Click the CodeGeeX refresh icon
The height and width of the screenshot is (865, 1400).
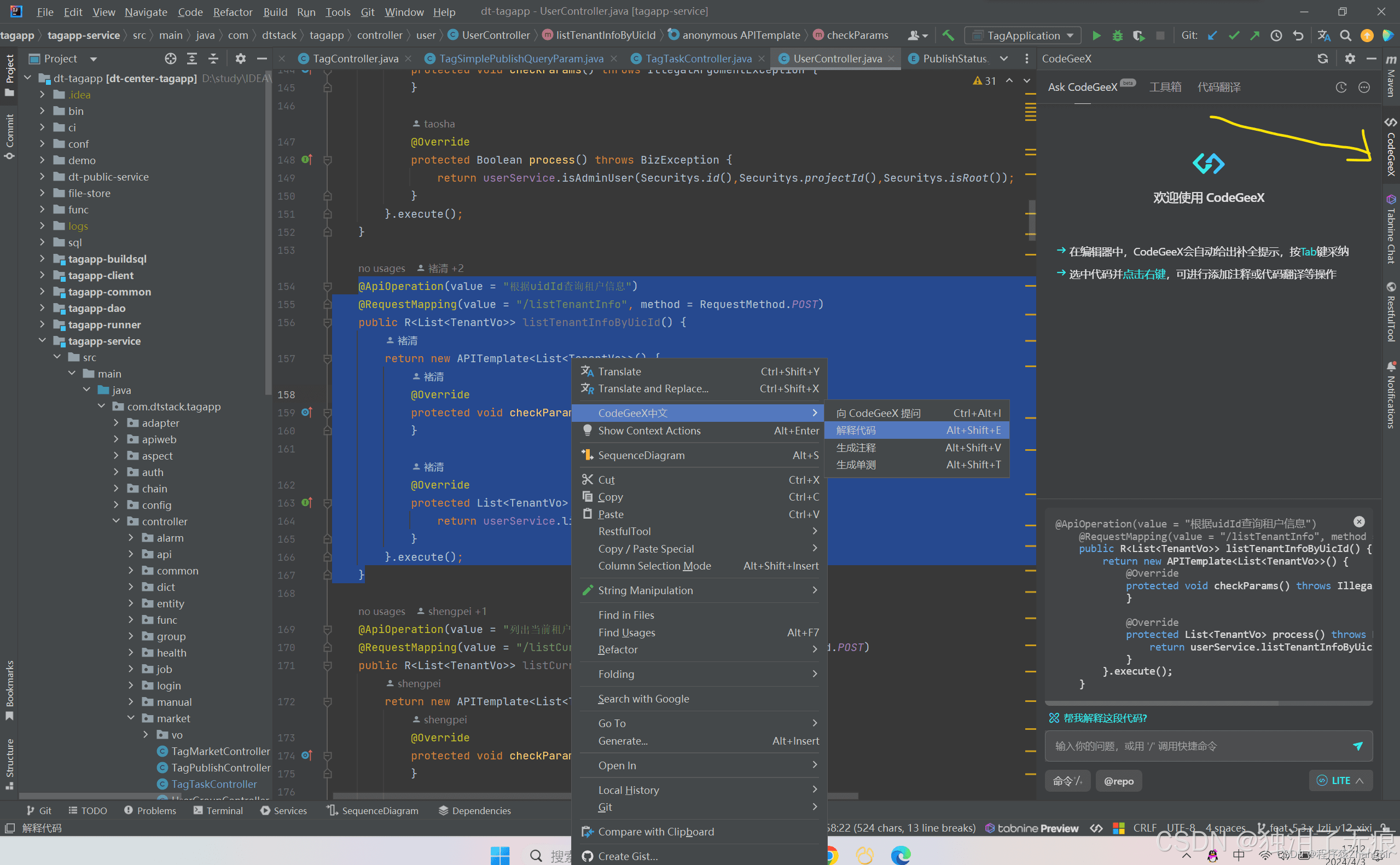click(x=1322, y=59)
